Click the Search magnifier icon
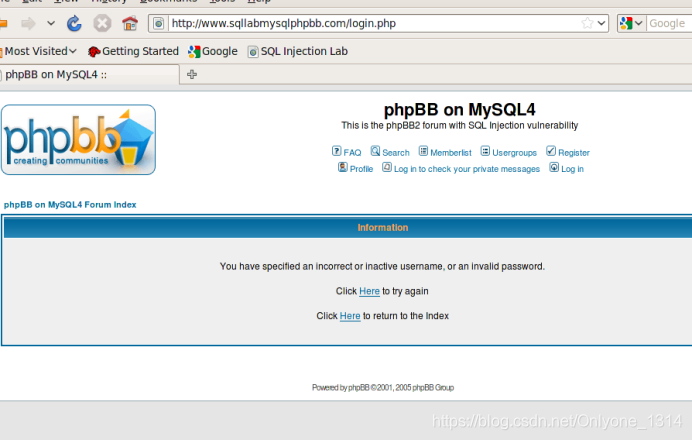 [375, 151]
